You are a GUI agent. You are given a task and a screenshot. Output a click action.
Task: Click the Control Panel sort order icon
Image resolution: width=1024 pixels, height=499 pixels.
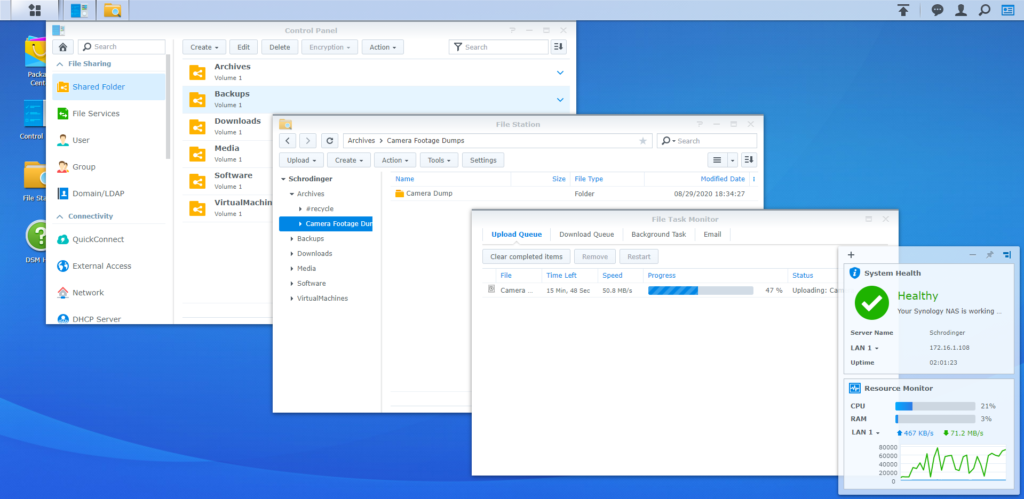558,47
